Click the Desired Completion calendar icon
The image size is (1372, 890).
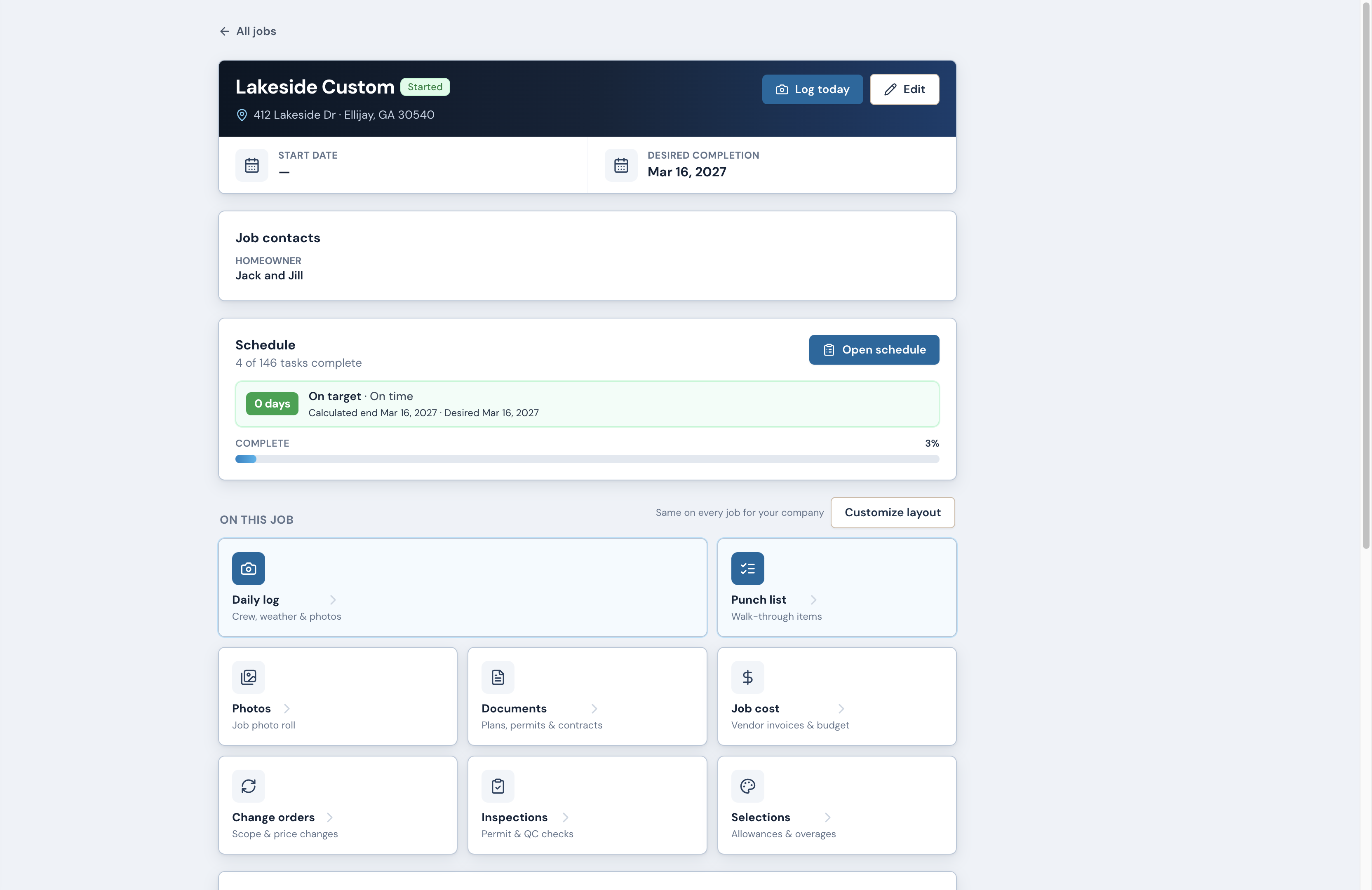(621, 165)
